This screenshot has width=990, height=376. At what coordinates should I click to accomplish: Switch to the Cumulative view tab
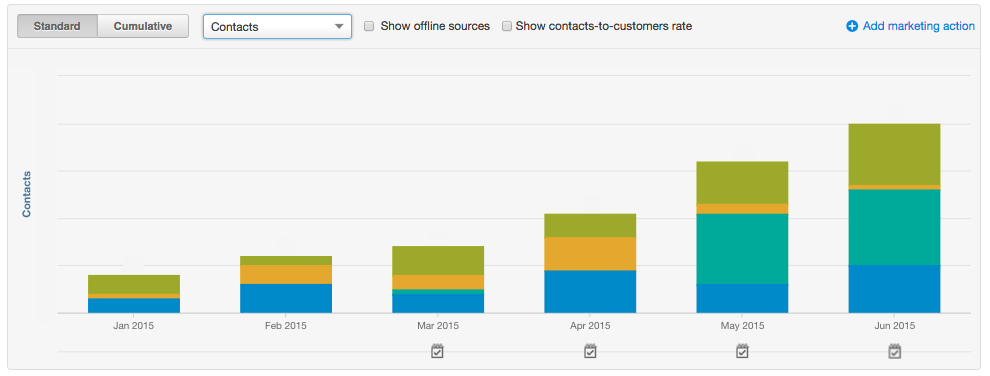[143, 26]
